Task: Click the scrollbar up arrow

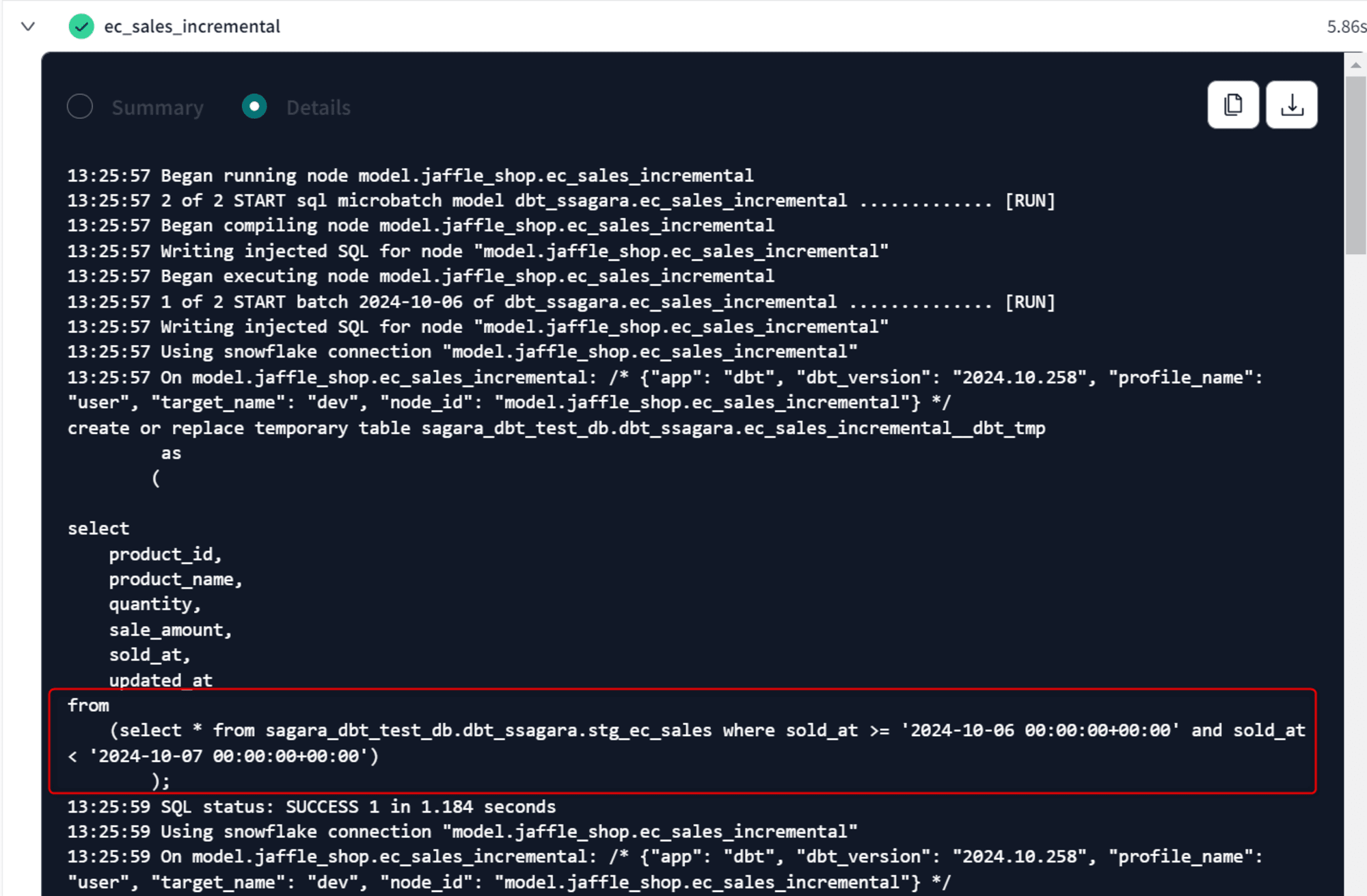Action: 1356,65
